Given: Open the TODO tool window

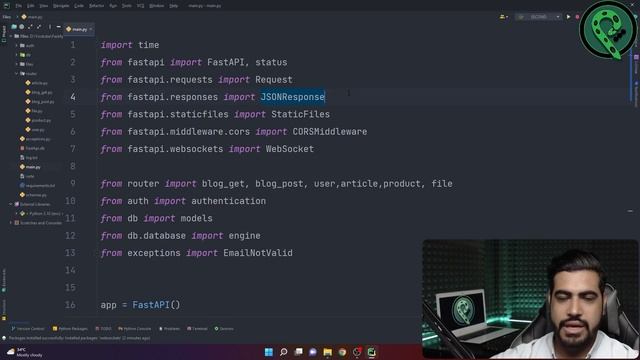Looking at the screenshot, I should pos(103,329).
